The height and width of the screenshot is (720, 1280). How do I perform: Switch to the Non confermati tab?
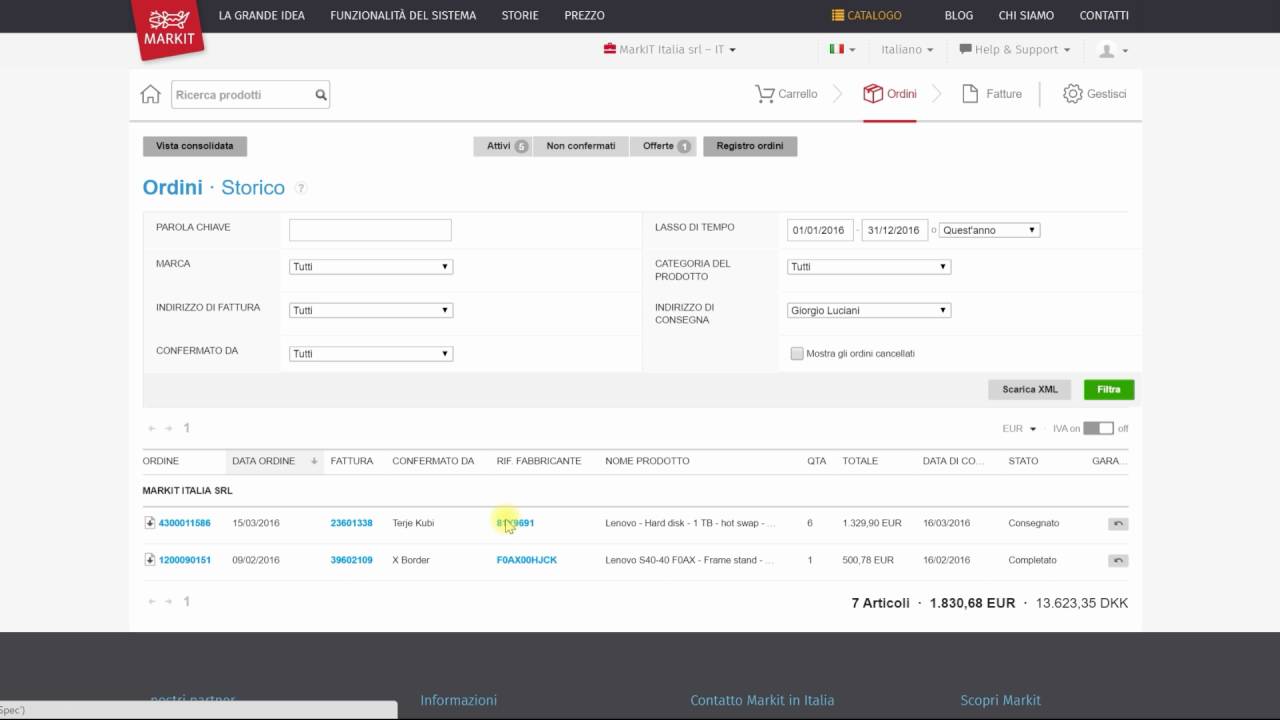click(x=581, y=146)
